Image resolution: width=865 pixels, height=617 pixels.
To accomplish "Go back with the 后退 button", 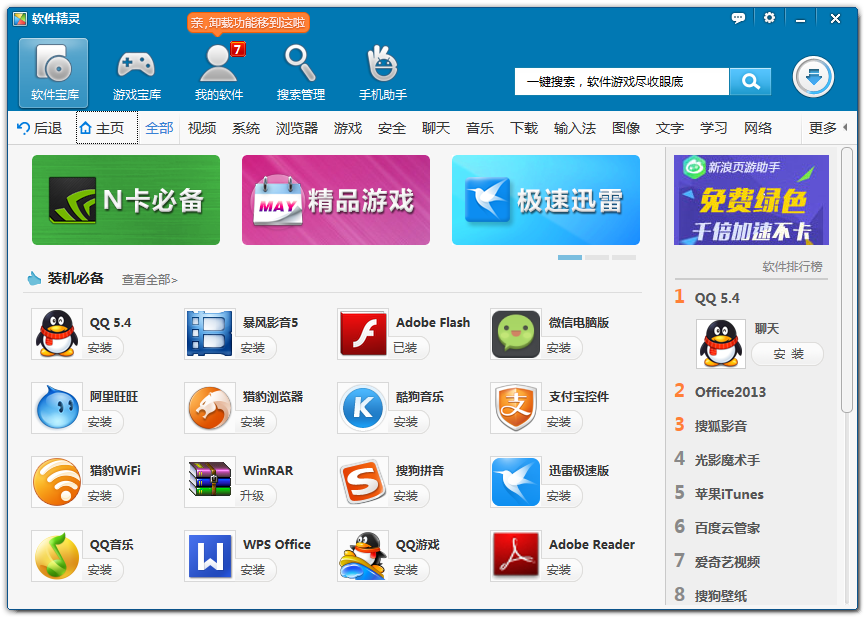I will point(40,128).
